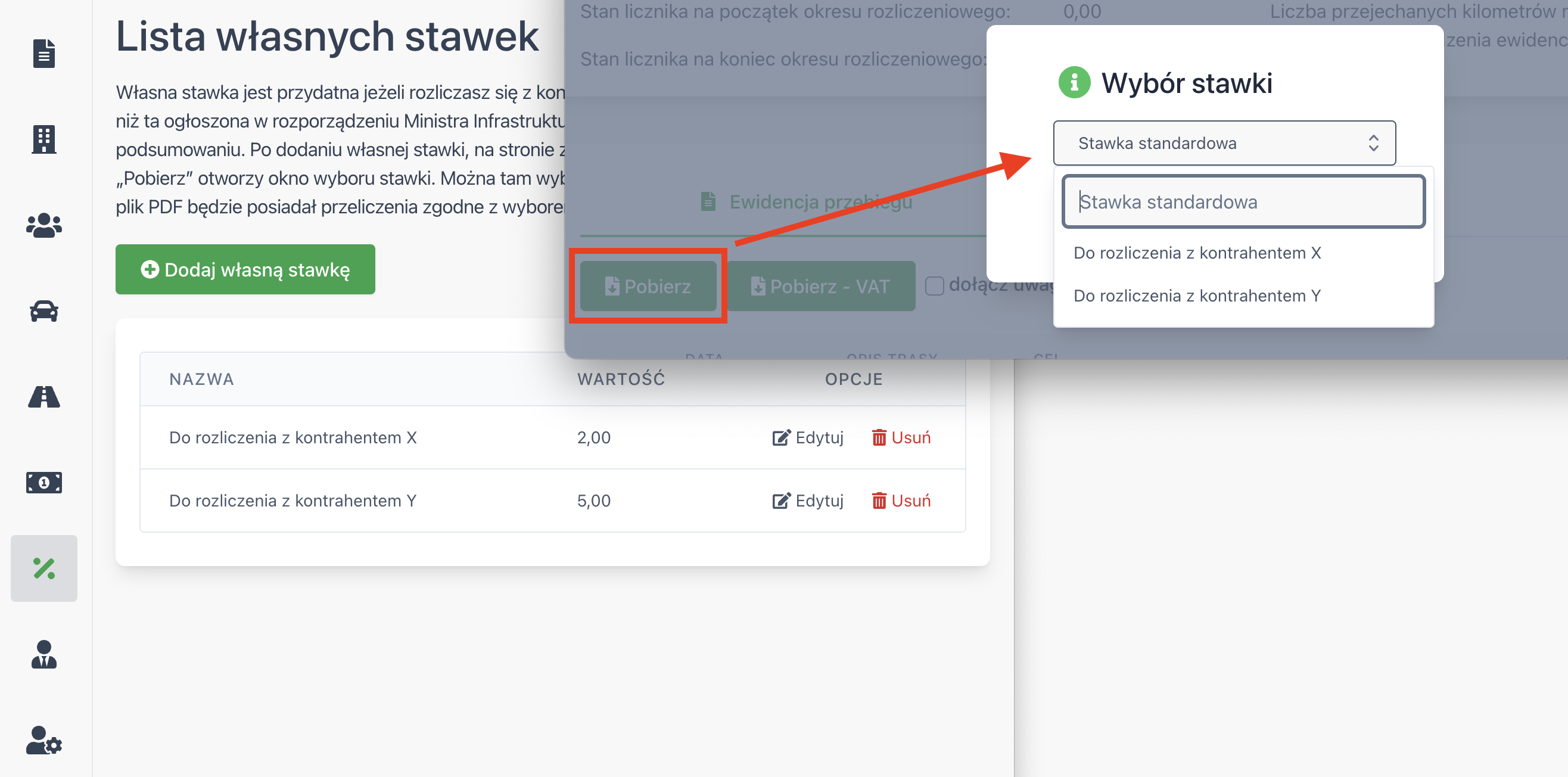Click trash icon for kontrahentem Y row
This screenshot has width=1568, height=777.
point(879,501)
